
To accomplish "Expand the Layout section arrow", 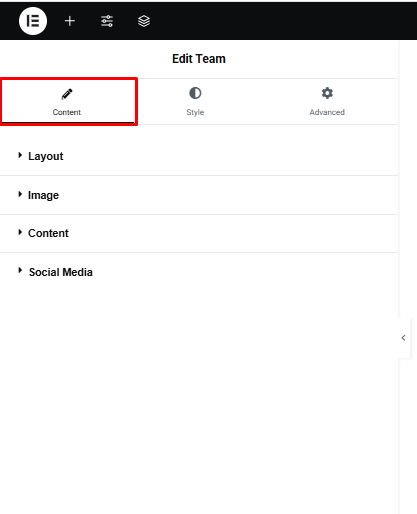I will click(x=20, y=155).
